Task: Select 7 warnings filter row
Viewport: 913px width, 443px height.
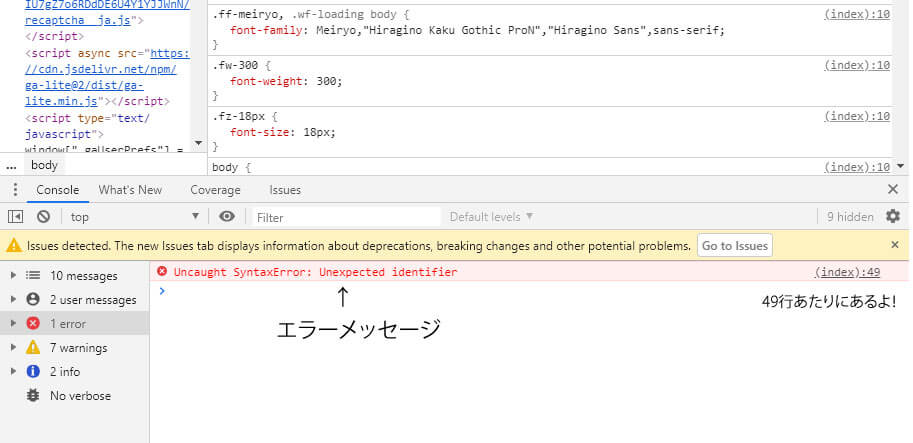Action: pos(75,348)
